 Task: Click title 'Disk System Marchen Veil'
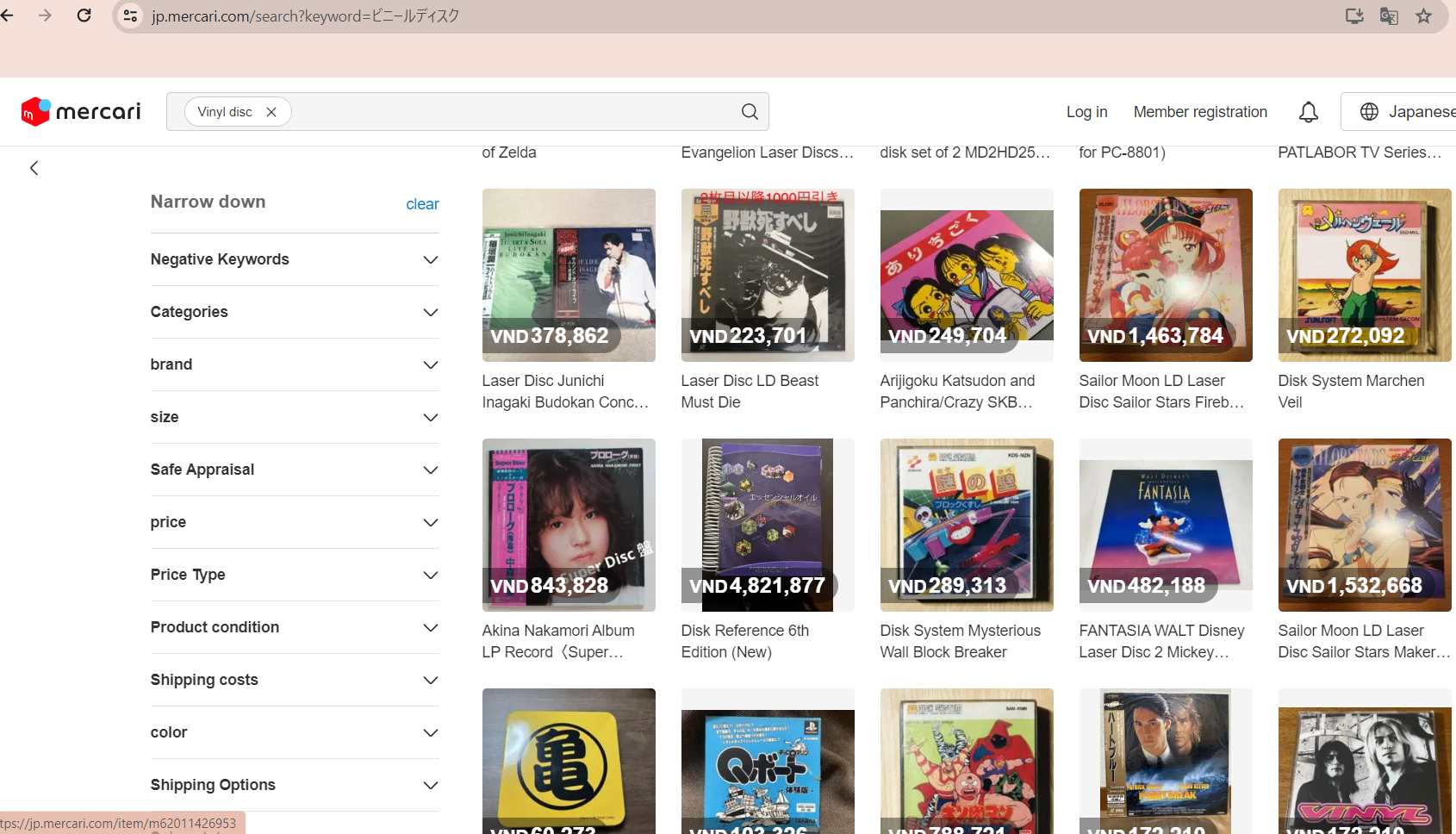point(1351,391)
